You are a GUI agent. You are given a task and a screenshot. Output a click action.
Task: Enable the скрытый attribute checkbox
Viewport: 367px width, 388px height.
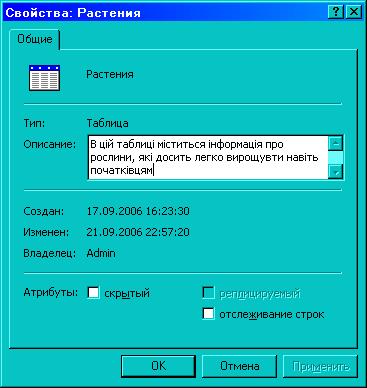93,293
